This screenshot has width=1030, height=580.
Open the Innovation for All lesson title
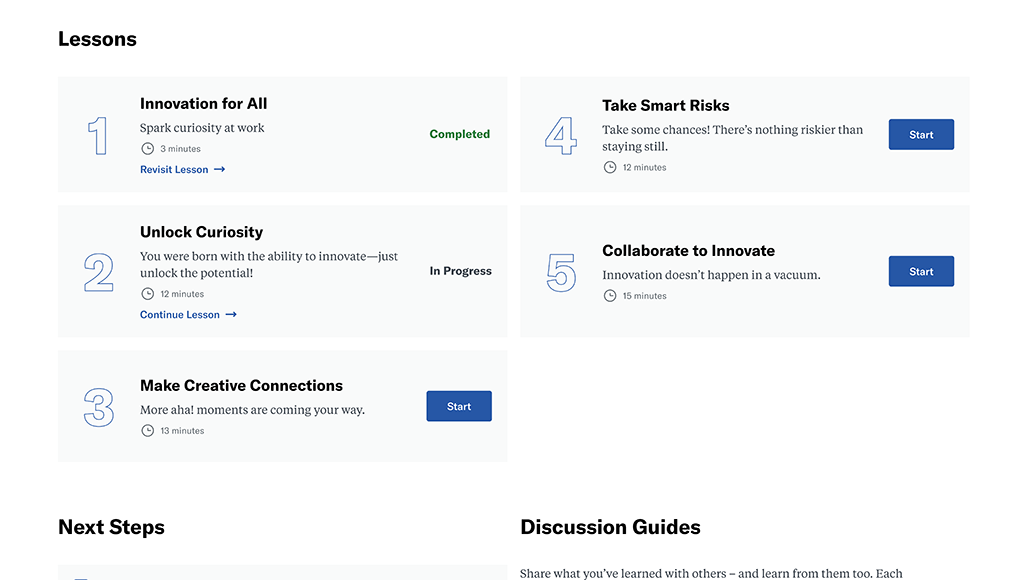point(204,104)
